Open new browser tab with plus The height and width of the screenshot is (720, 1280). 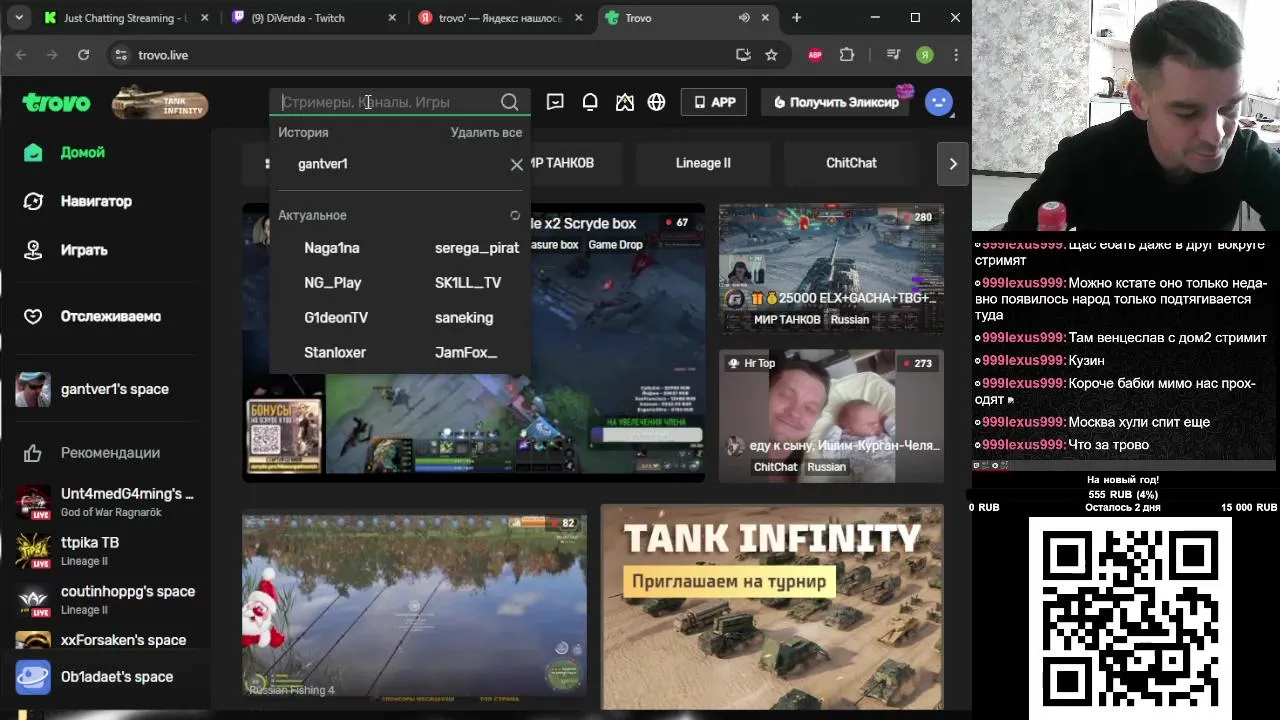(x=796, y=18)
